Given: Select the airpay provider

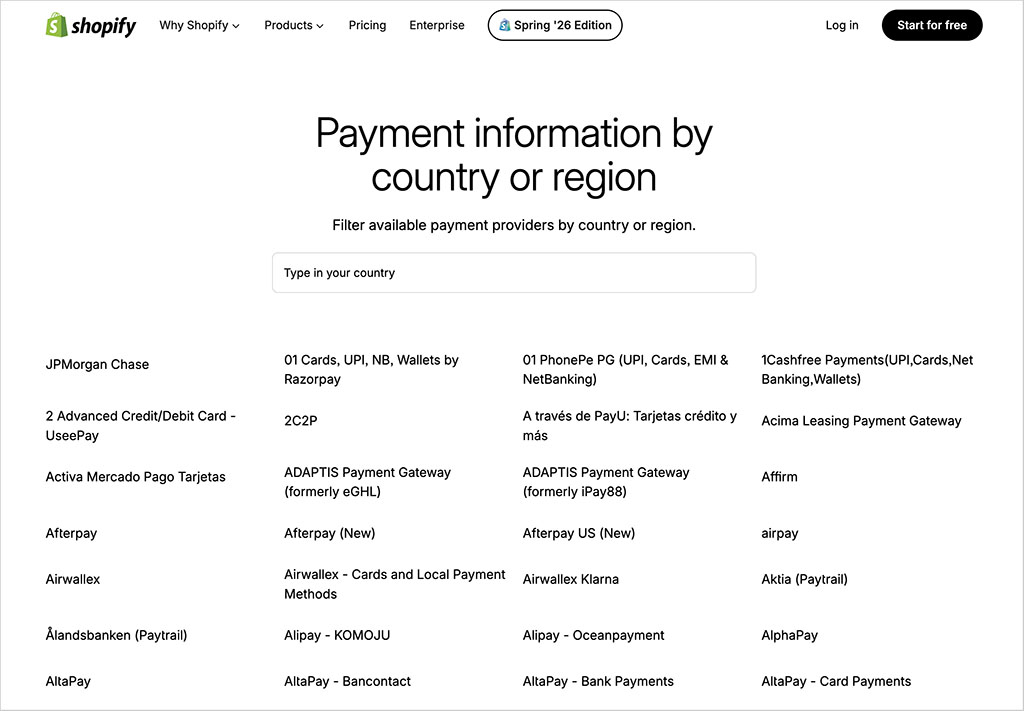Looking at the screenshot, I should click(780, 533).
